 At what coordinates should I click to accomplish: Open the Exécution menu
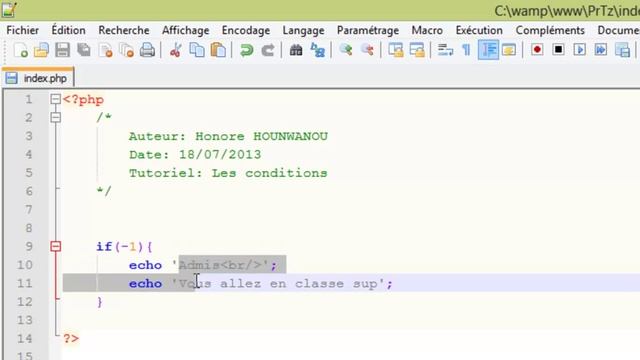tap(479, 30)
